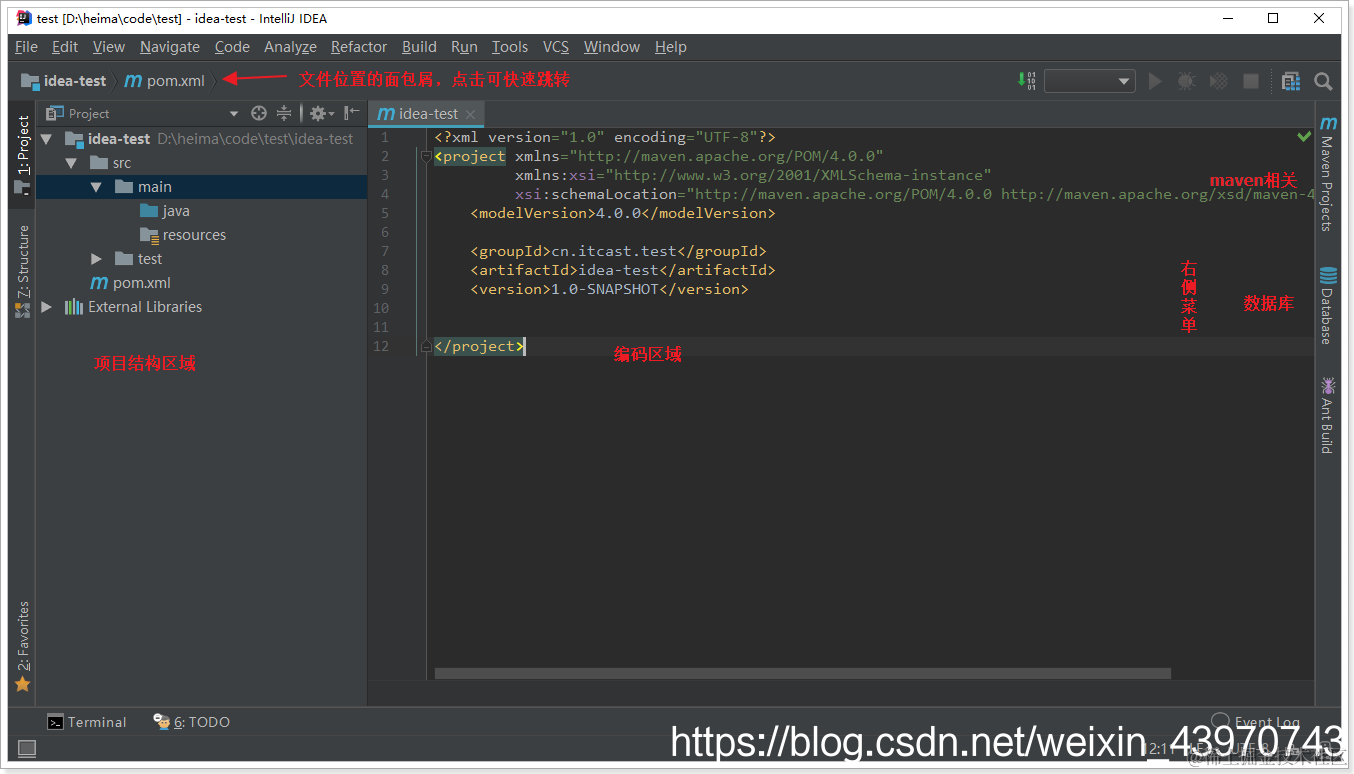The image size is (1354, 774).
Task: Open the View menu
Action: click(109, 47)
